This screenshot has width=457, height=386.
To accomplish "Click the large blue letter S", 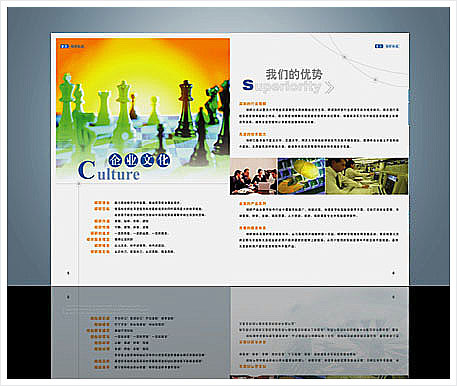I will click(x=248, y=85).
